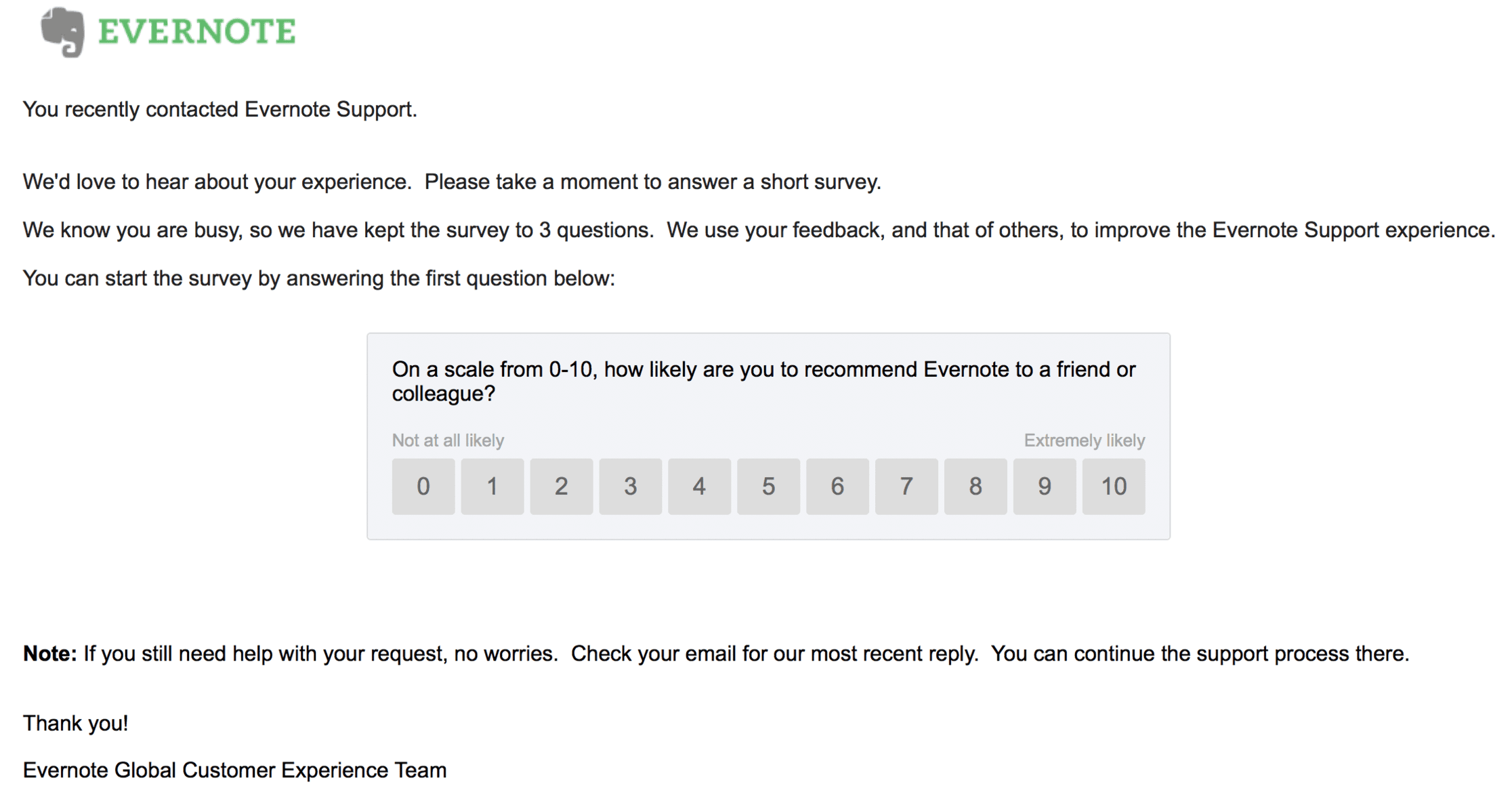
Task: Click the 'Extremely likely' label
Action: pos(1085,440)
